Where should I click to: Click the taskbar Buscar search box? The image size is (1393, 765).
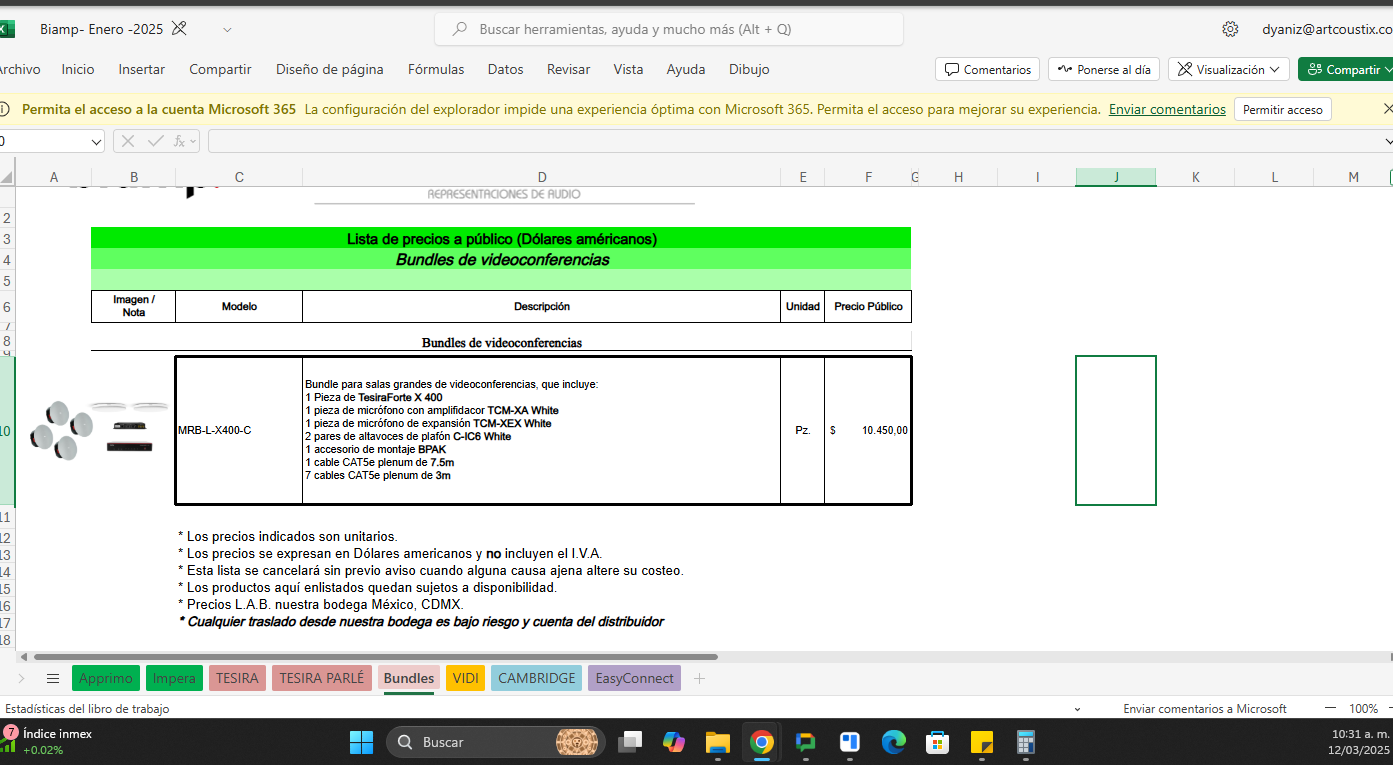tap(495, 742)
